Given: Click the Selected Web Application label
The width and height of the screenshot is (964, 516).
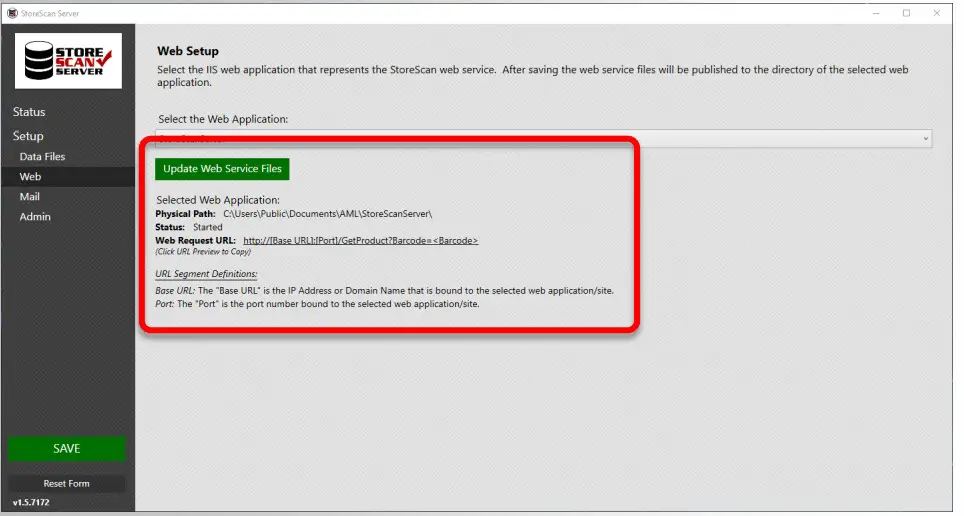Looking at the screenshot, I should pyautogui.click(x=218, y=200).
